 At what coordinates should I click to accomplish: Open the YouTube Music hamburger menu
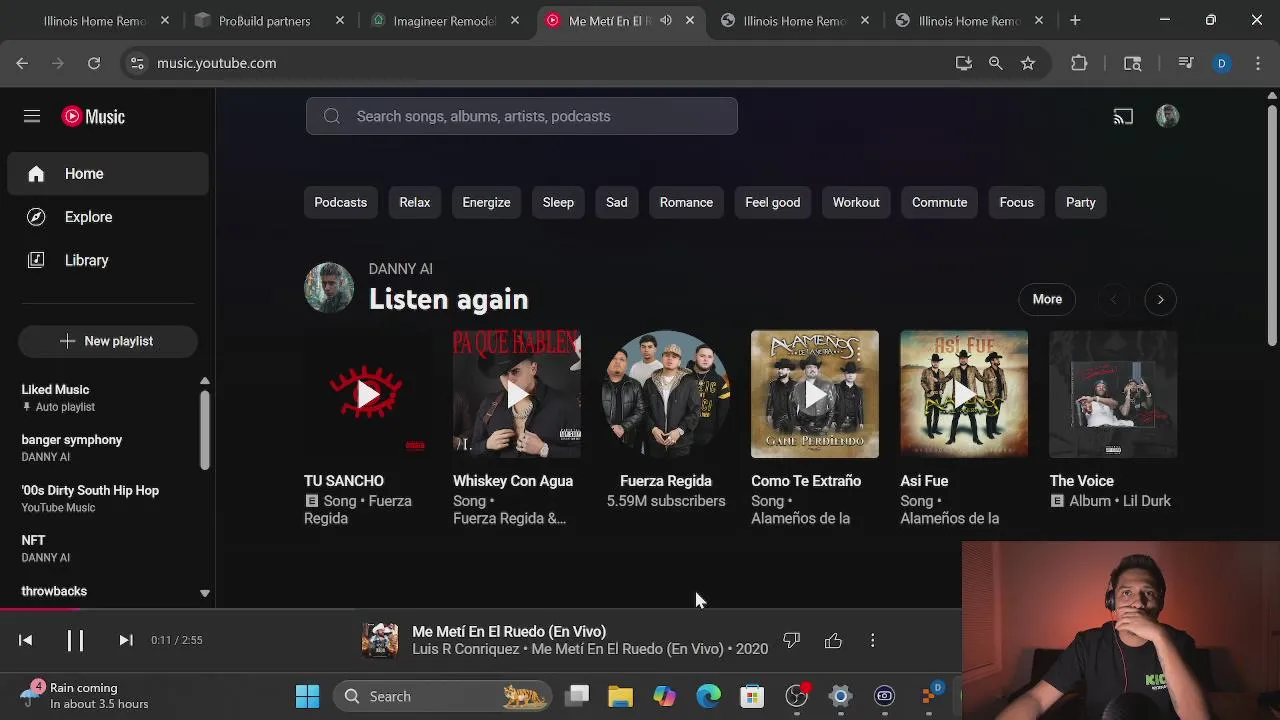pos(32,116)
